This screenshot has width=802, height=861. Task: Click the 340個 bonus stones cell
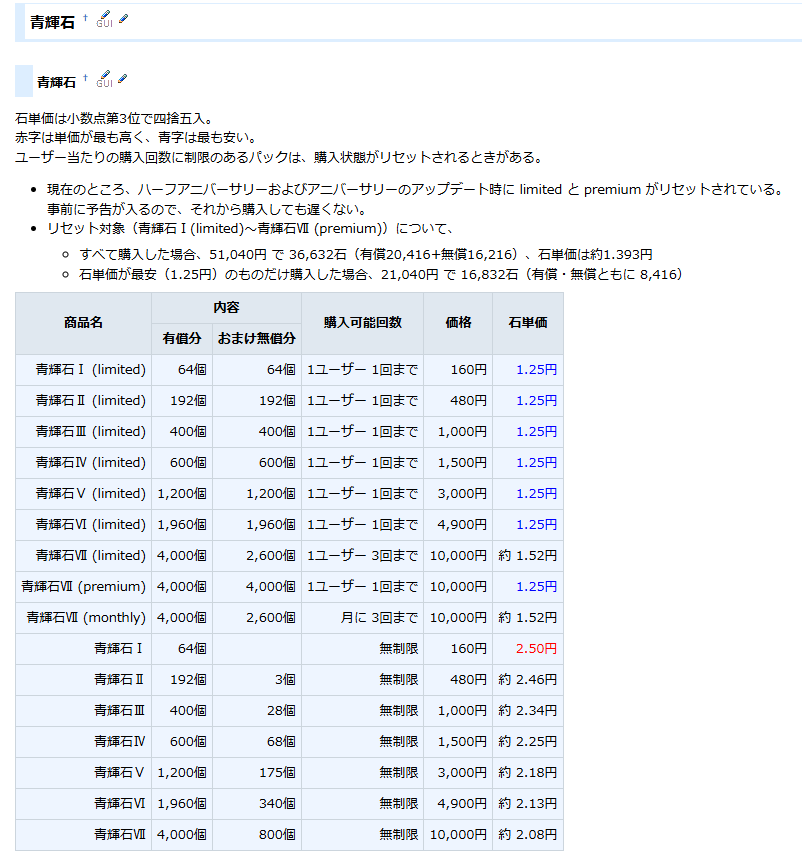coord(256,804)
